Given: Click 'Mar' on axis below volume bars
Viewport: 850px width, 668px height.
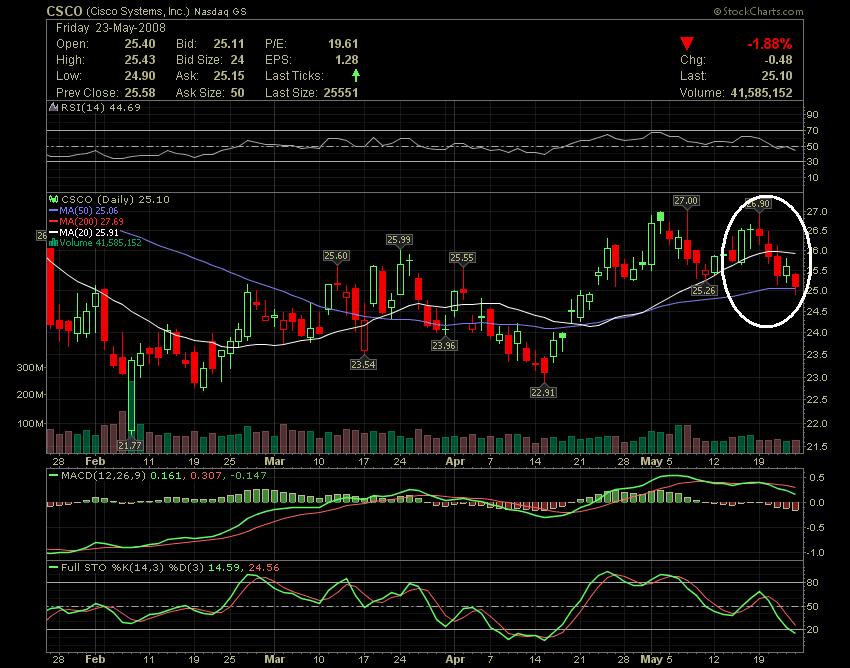Looking at the screenshot, I should point(275,461).
